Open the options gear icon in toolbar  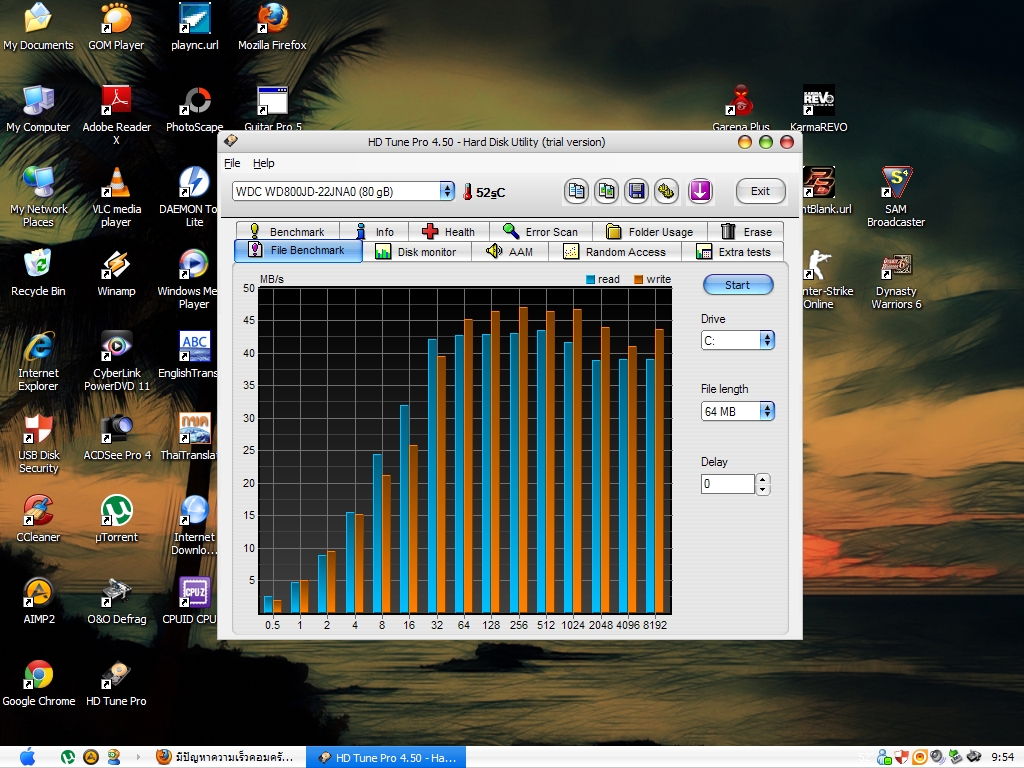tap(666, 191)
